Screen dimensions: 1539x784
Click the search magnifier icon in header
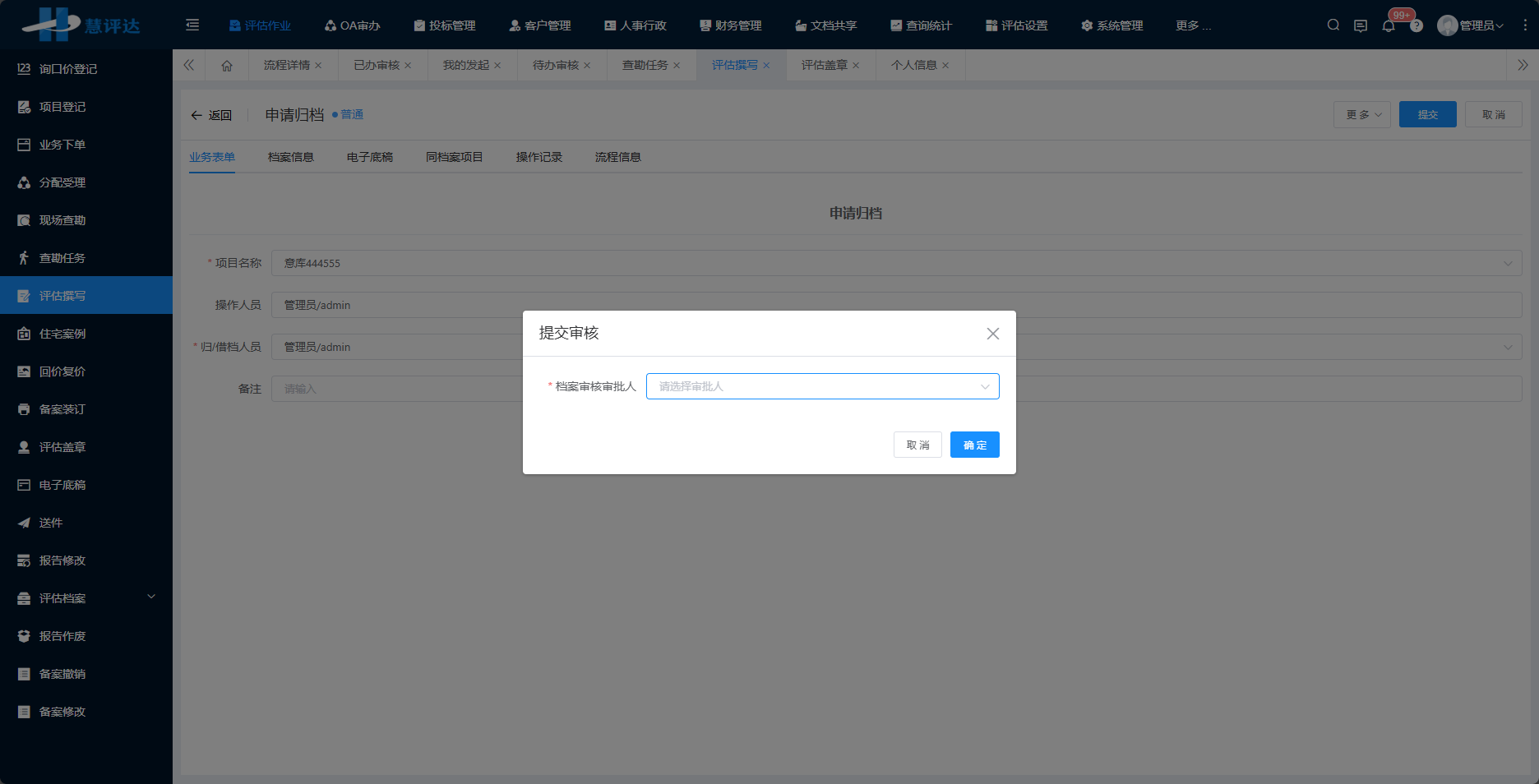pos(1333,25)
